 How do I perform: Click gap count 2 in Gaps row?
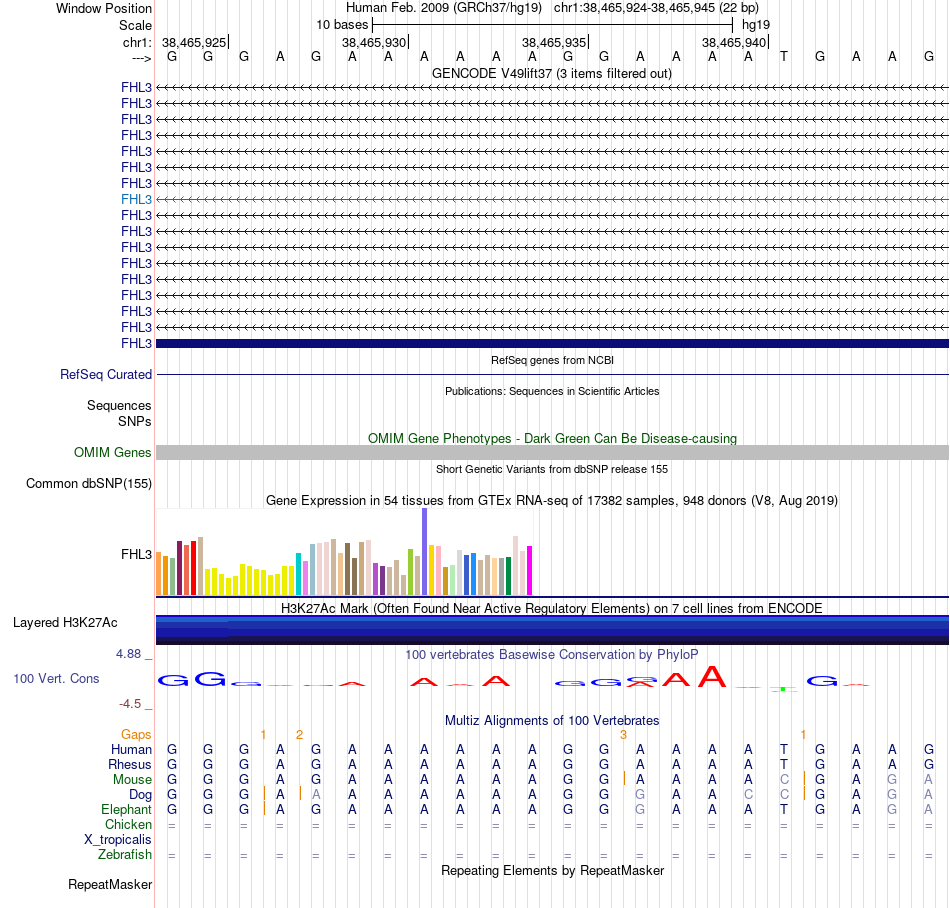299,735
